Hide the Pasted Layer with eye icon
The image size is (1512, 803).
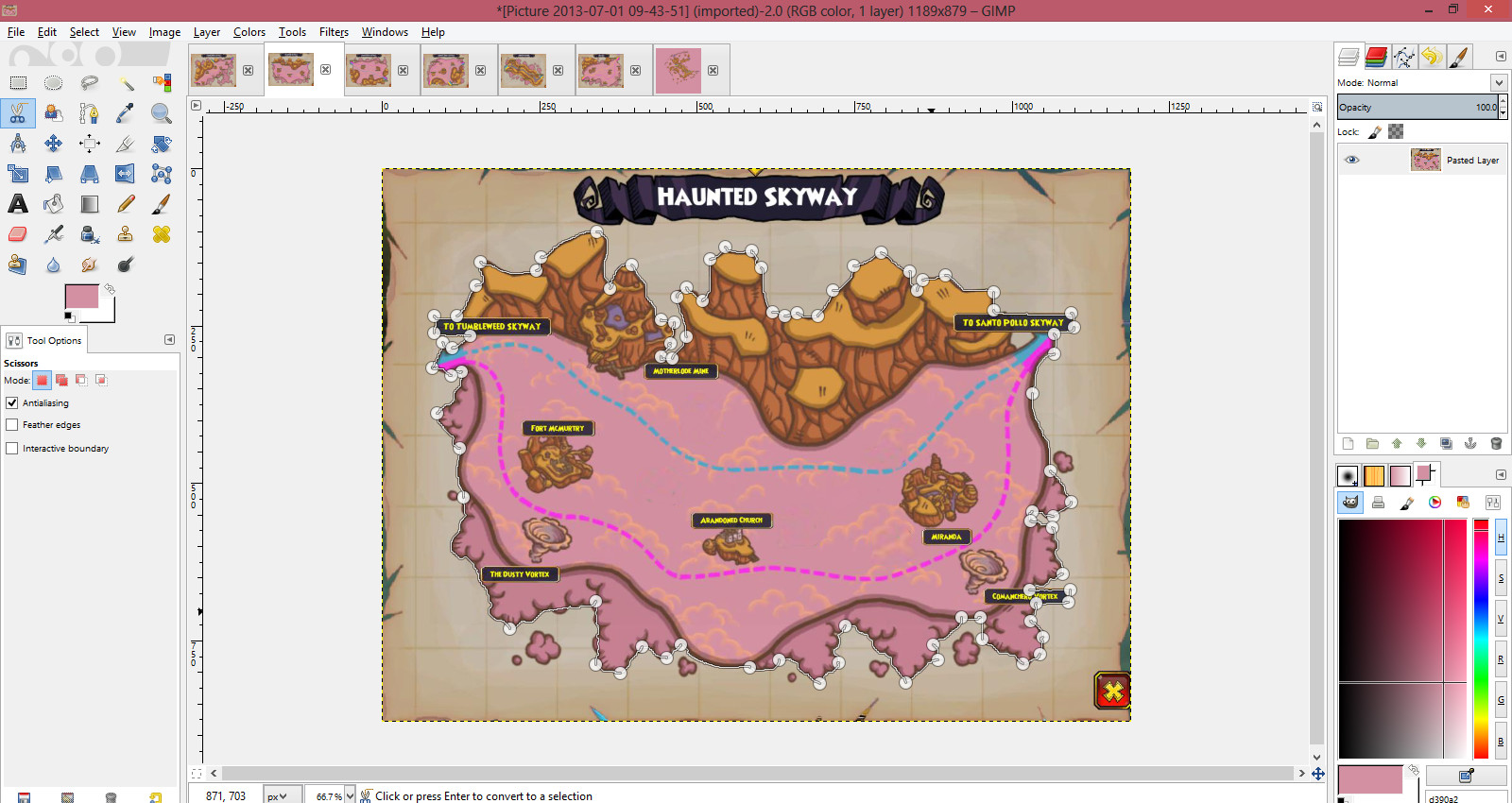tap(1352, 160)
